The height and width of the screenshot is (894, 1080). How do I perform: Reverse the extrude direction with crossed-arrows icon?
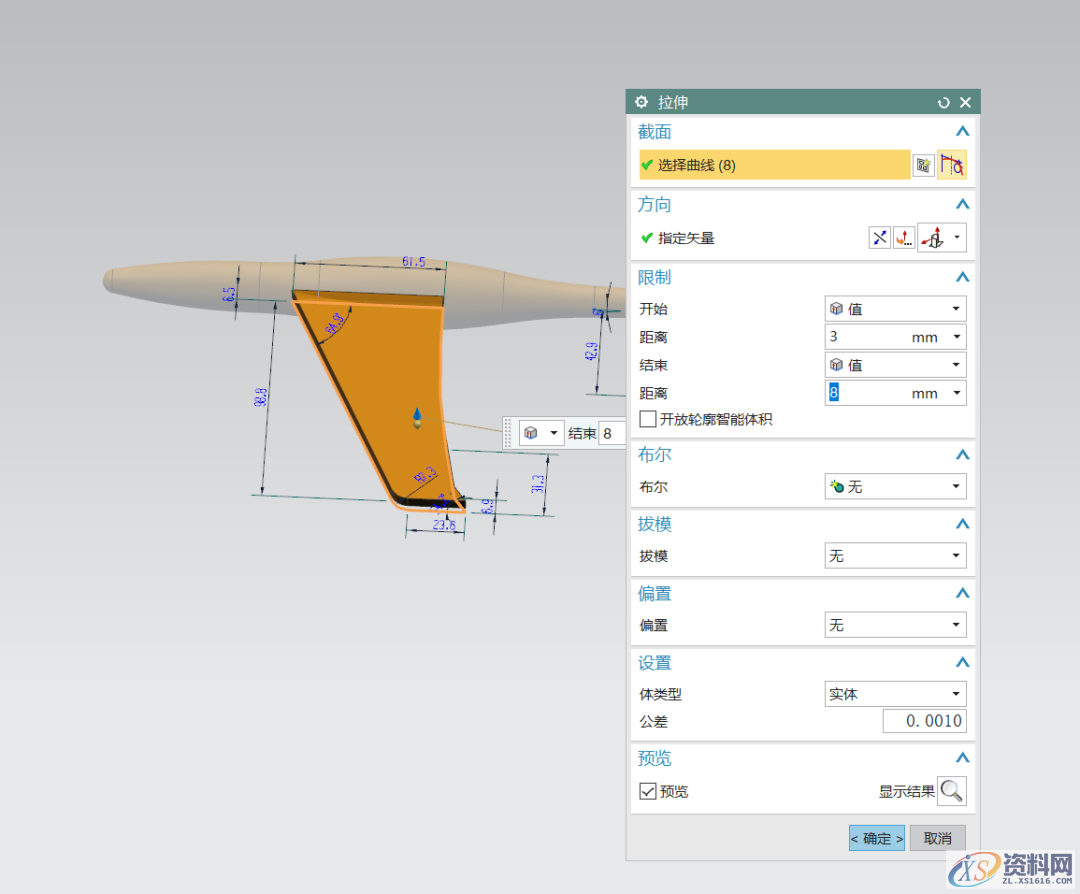pos(879,237)
